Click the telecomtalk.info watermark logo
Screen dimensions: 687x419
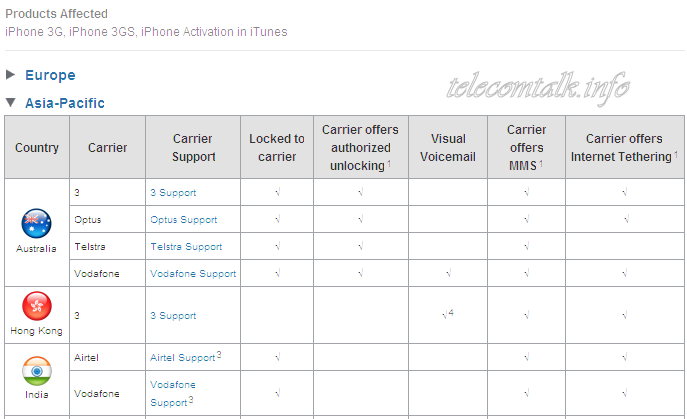click(538, 88)
